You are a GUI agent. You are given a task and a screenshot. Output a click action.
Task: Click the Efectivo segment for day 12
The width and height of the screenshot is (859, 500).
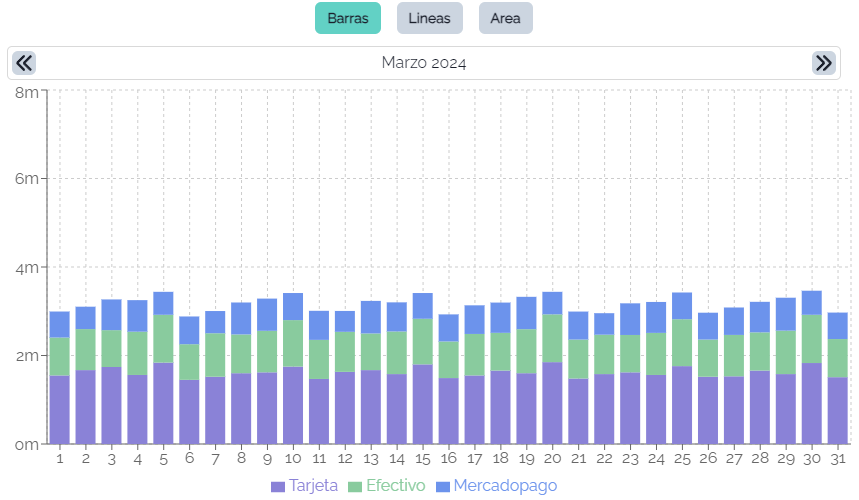[x=345, y=352]
